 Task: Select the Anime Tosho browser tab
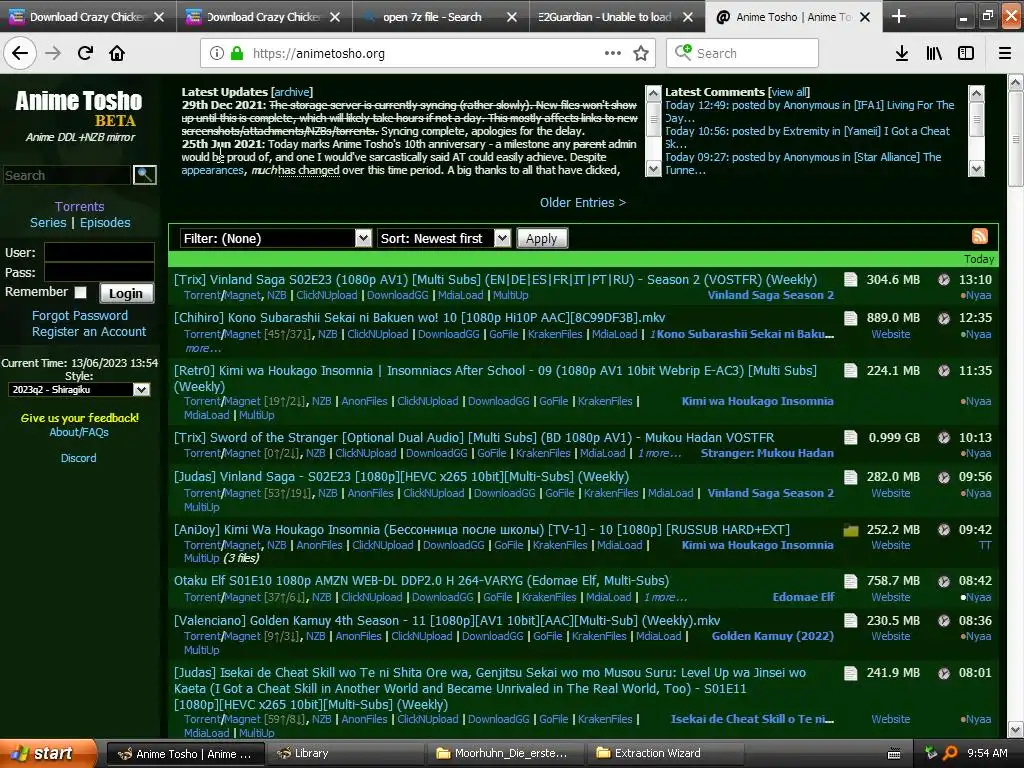[x=793, y=17]
